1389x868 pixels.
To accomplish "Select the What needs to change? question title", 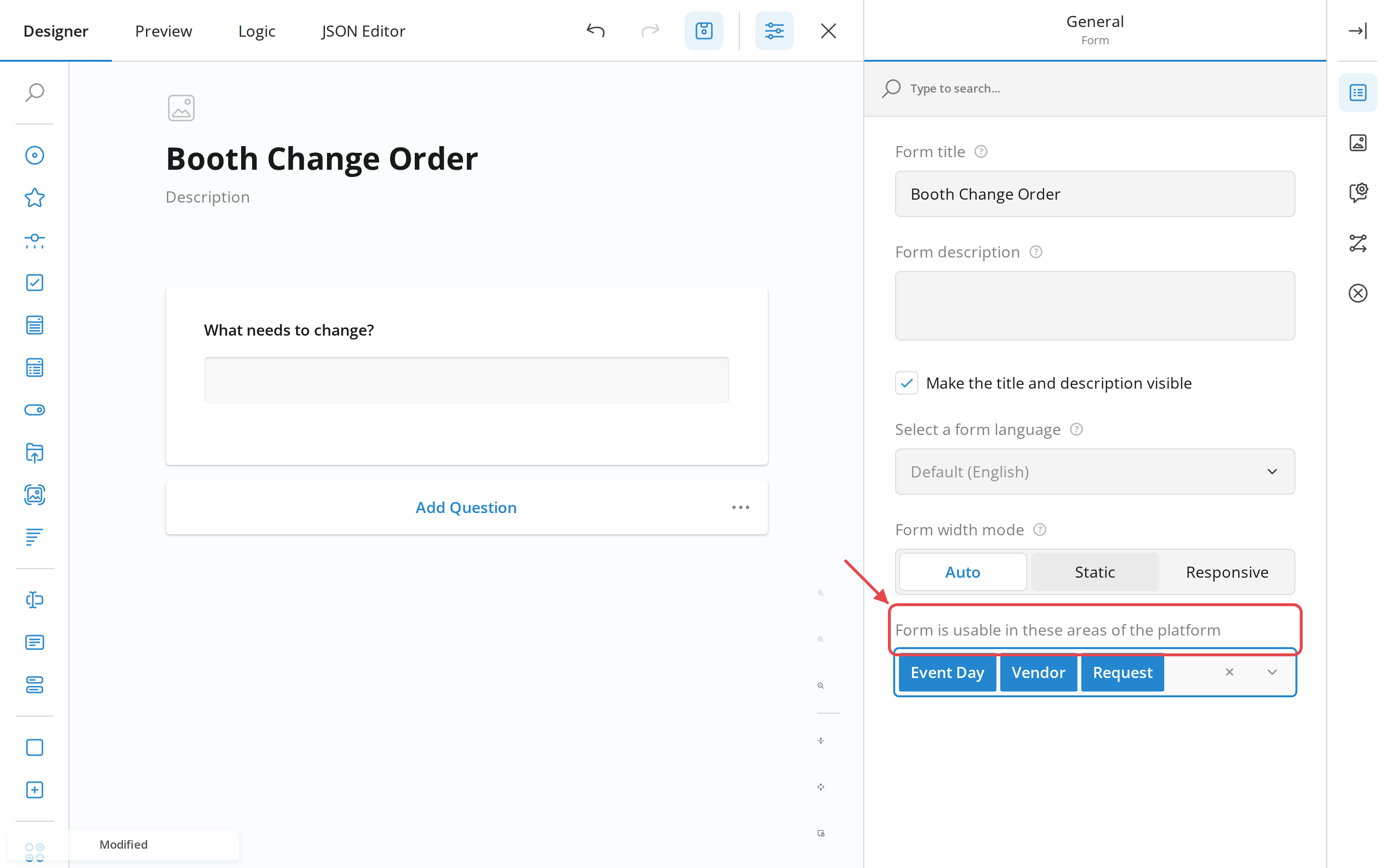I will 289,330.
